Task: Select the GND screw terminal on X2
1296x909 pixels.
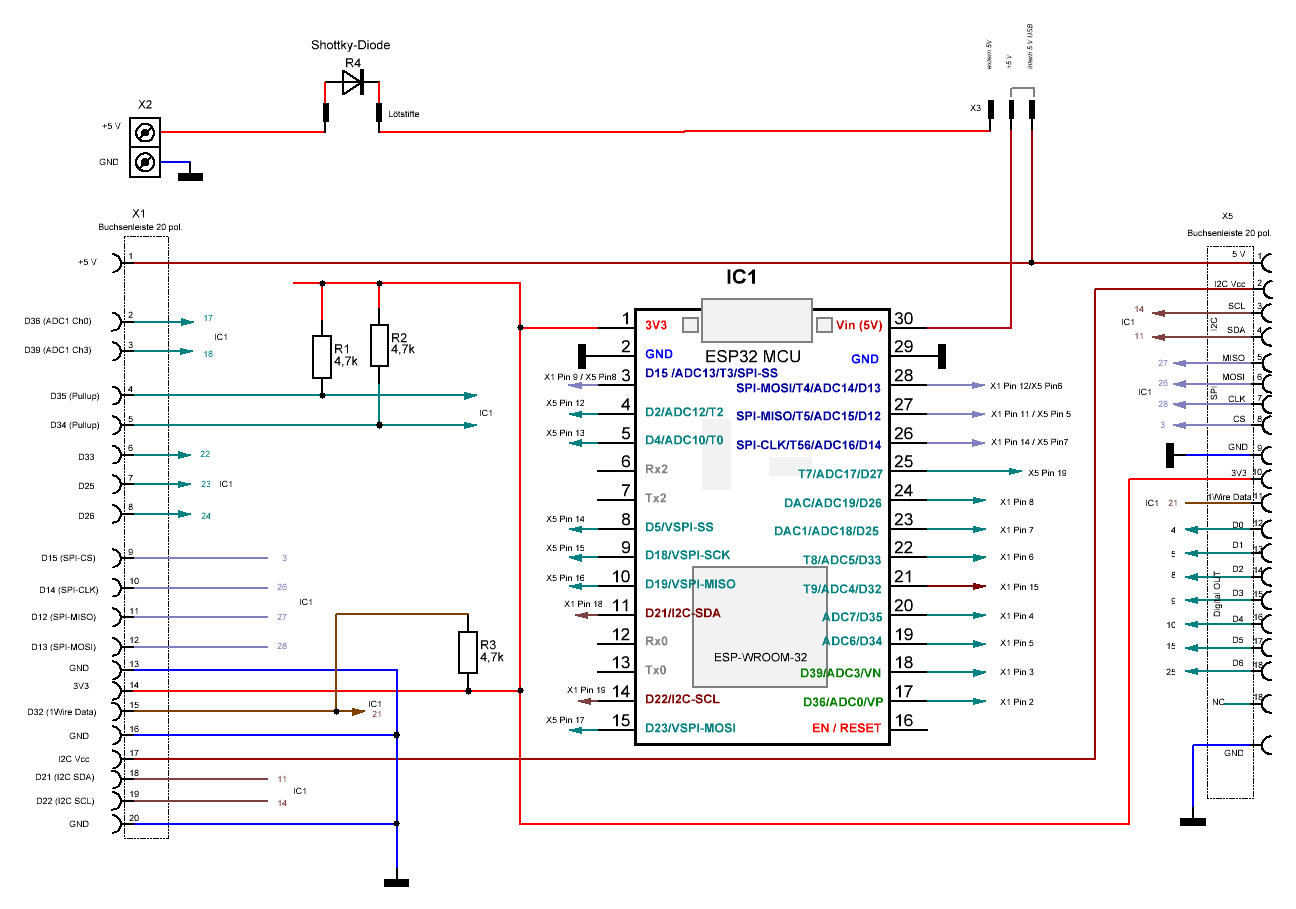Action: pos(145,162)
